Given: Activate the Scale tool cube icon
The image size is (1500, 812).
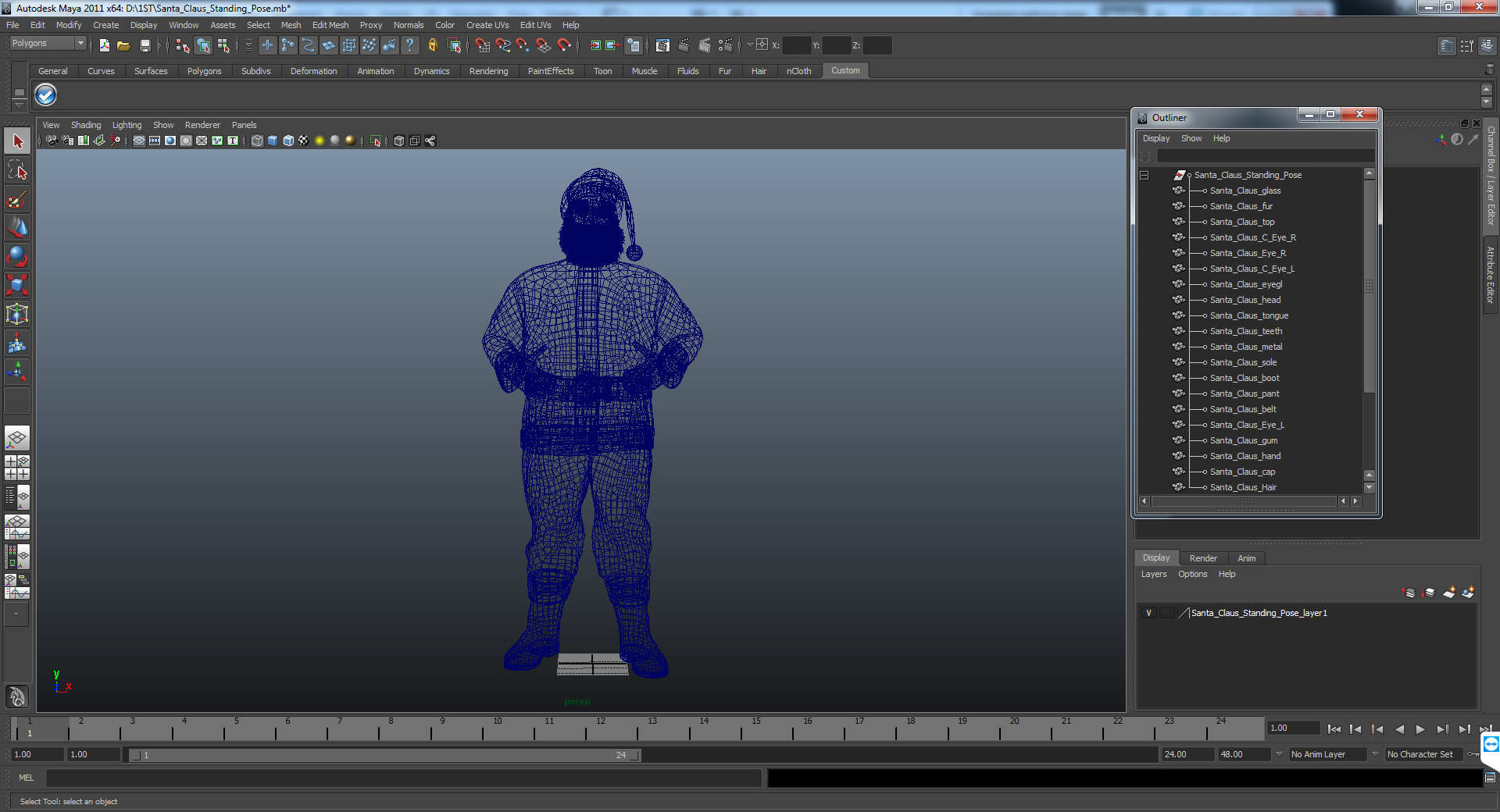Looking at the screenshot, I should click(x=17, y=285).
